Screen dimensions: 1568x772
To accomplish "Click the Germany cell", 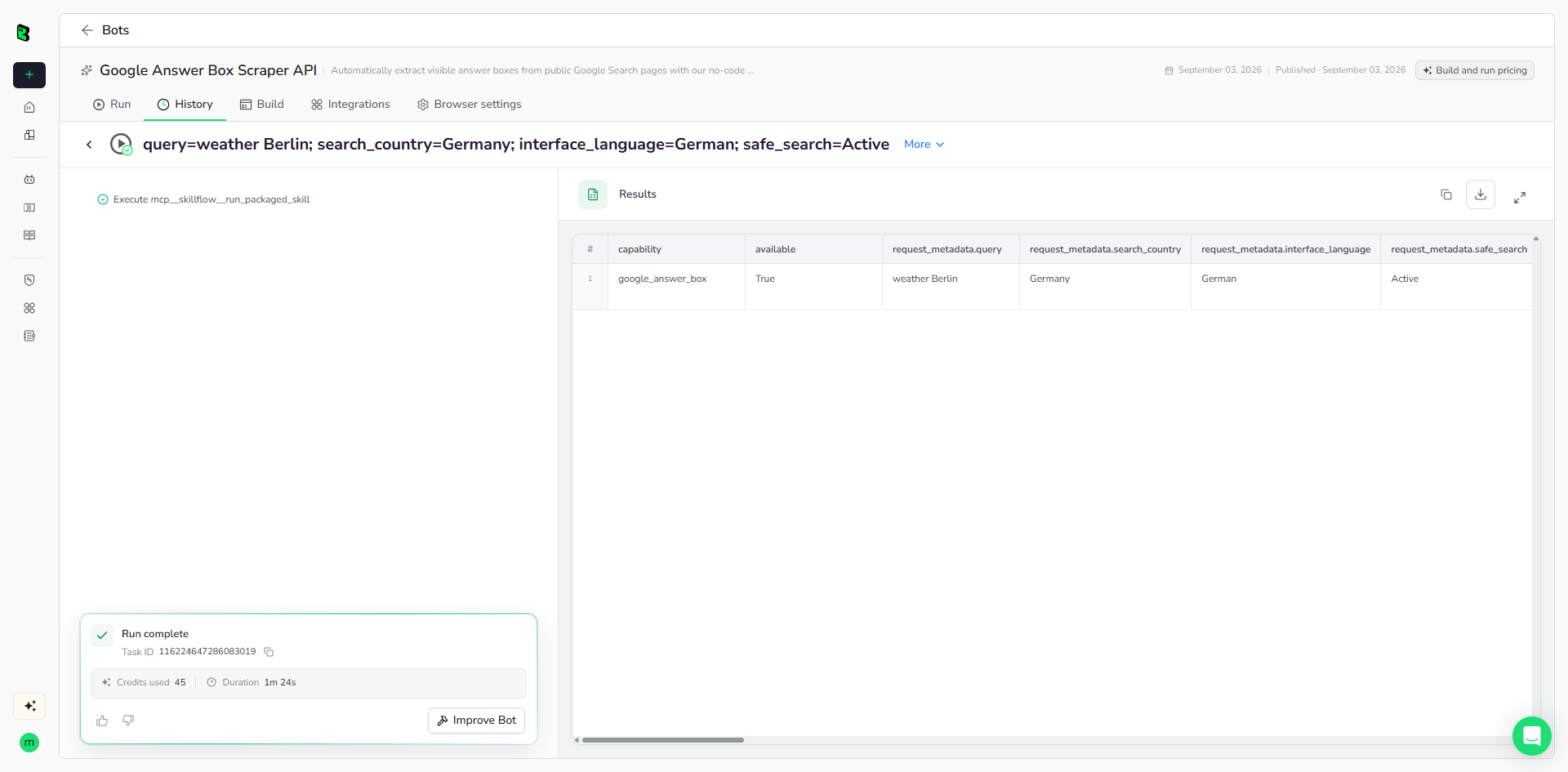I will (1105, 287).
